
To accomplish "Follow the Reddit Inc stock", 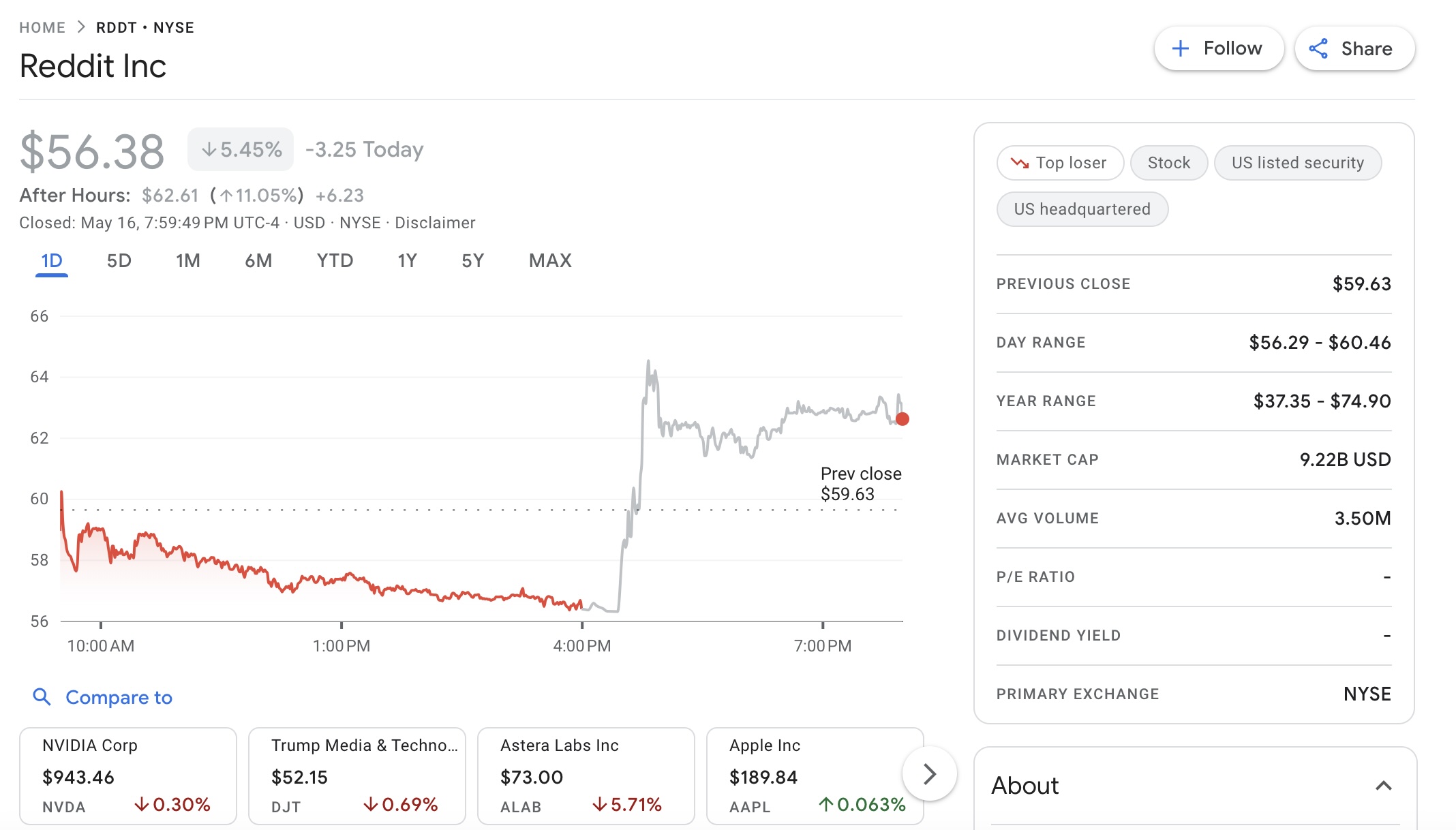I will click(x=1219, y=48).
